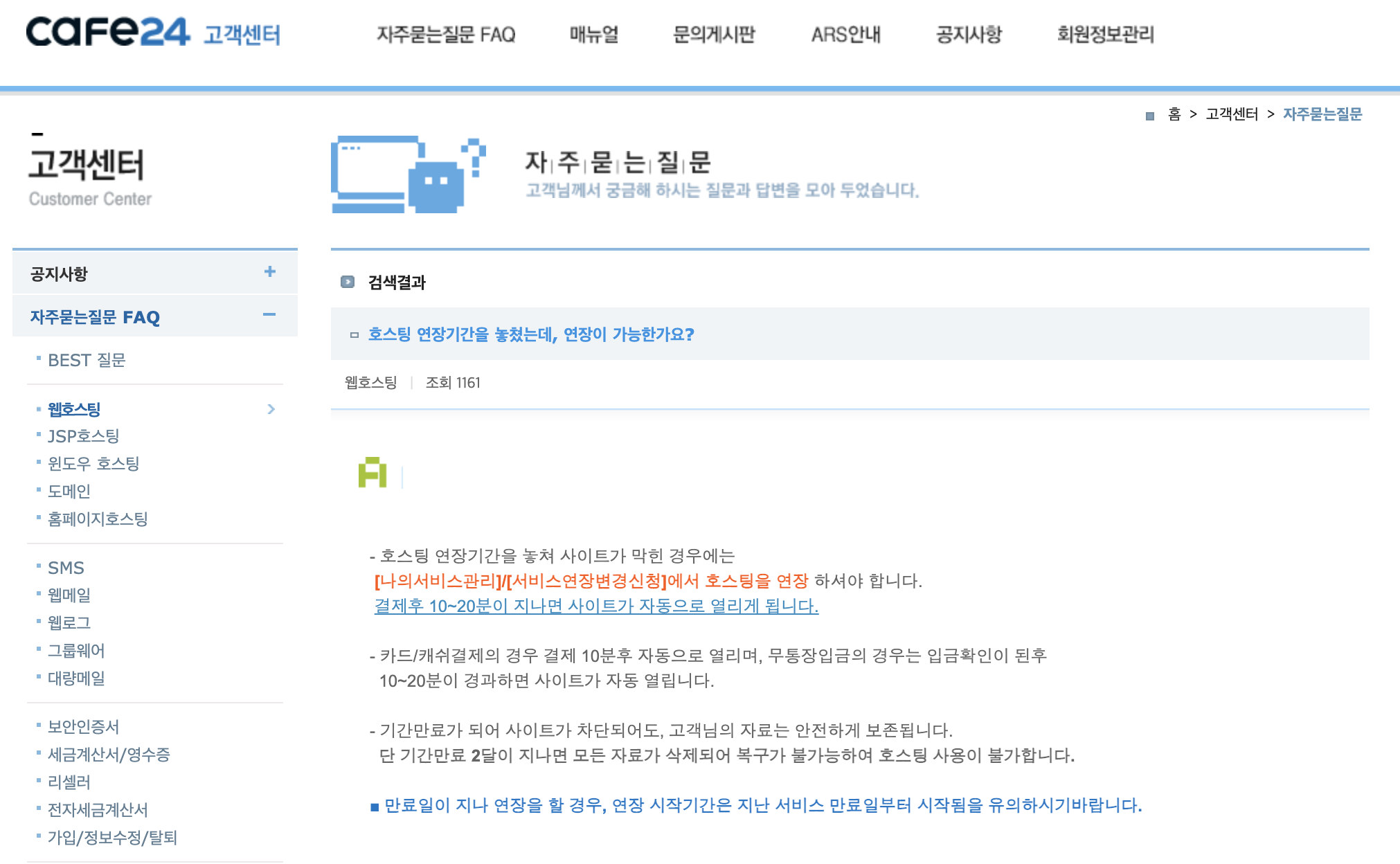Click the 고객센터 text beside the logo
The image size is (1400, 864).
point(242,35)
